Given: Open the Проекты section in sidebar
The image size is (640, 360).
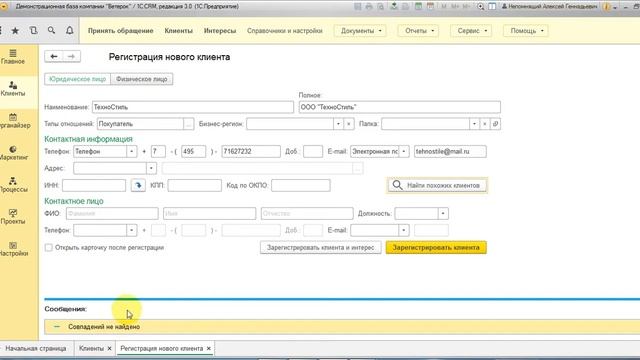Looking at the screenshot, I should [x=13, y=217].
